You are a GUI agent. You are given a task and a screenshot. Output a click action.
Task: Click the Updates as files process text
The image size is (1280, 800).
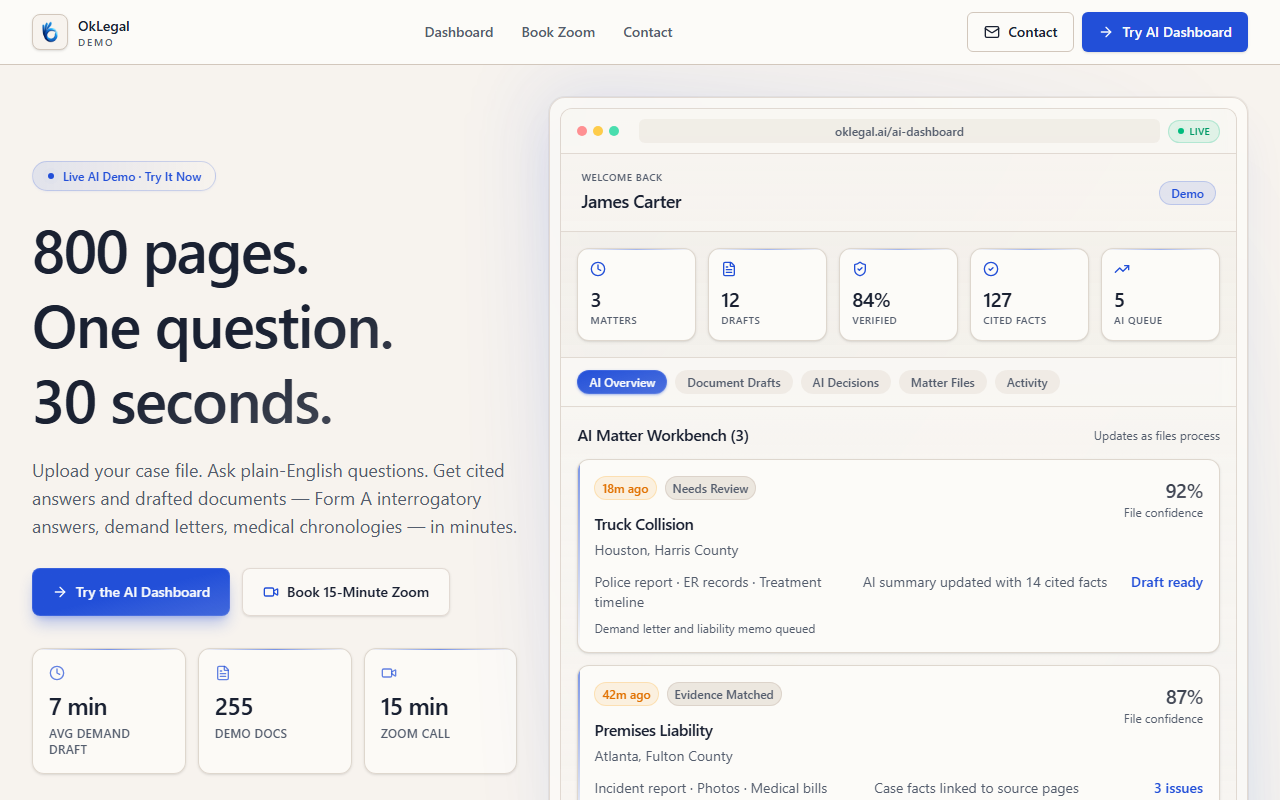(1157, 436)
